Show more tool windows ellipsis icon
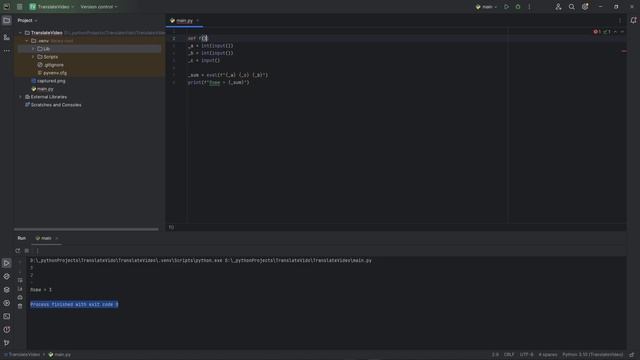The width and height of the screenshot is (640, 360). 7,51
